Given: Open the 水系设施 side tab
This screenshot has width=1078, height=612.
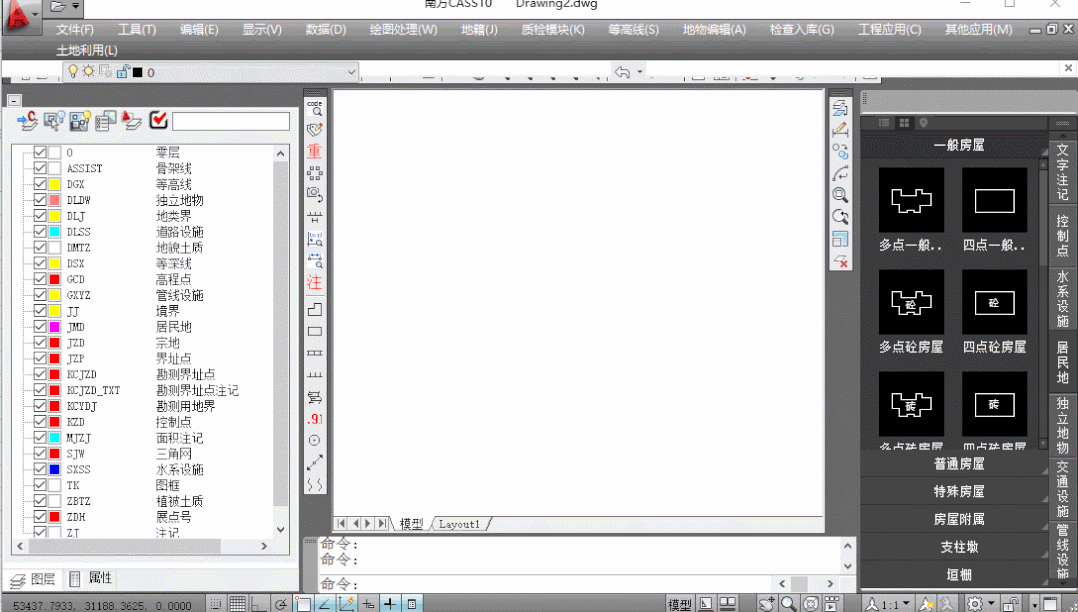Looking at the screenshot, I should [x=1063, y=298].
